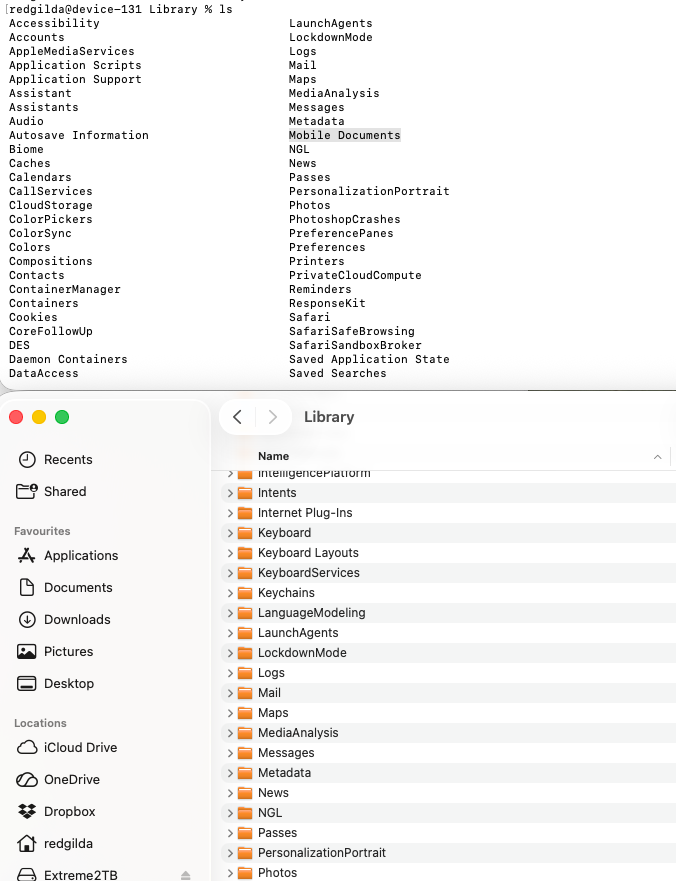
Task: Open OneDrive location
Action: click(58, 780)
